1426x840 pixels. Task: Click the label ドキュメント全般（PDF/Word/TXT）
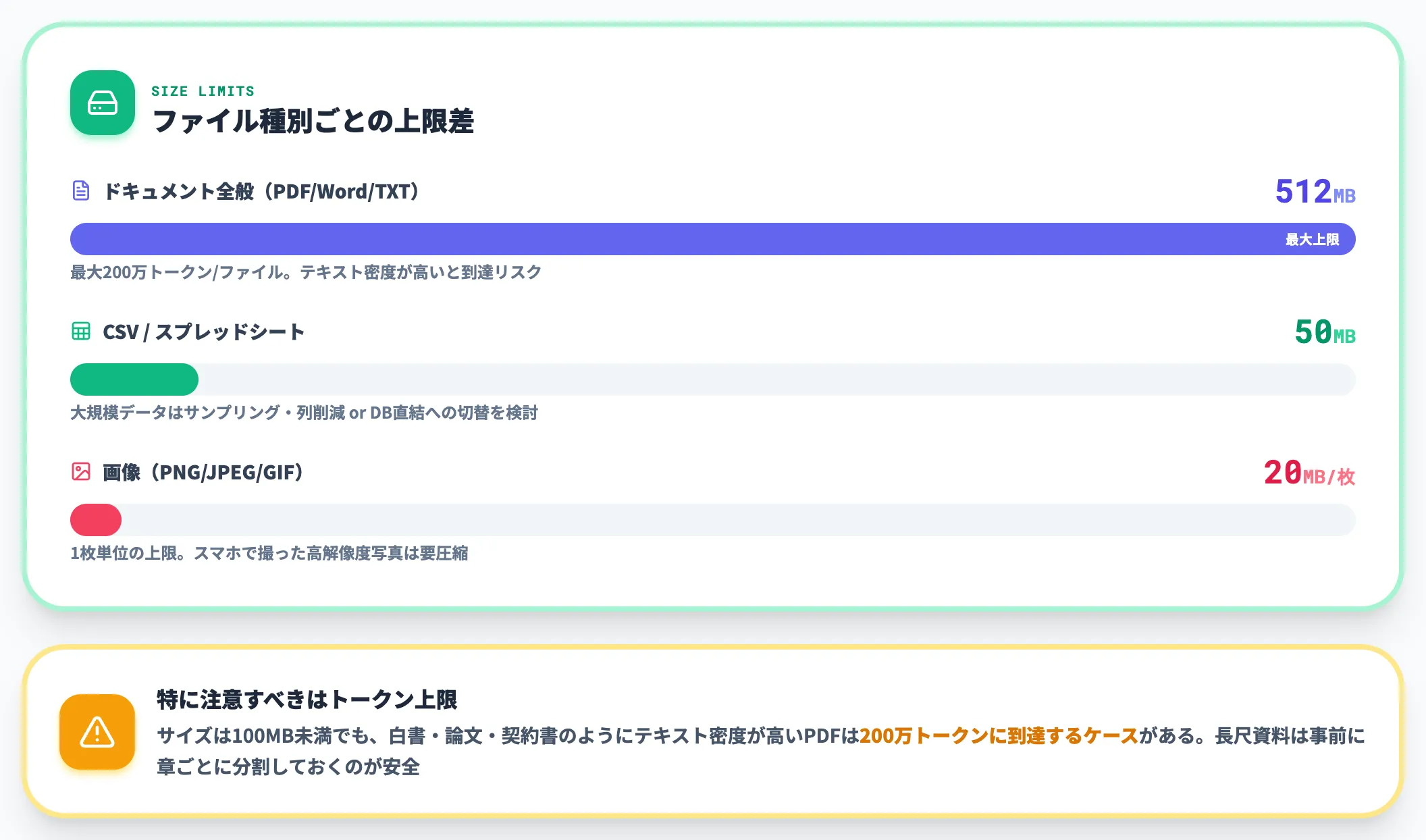point(262,192)
